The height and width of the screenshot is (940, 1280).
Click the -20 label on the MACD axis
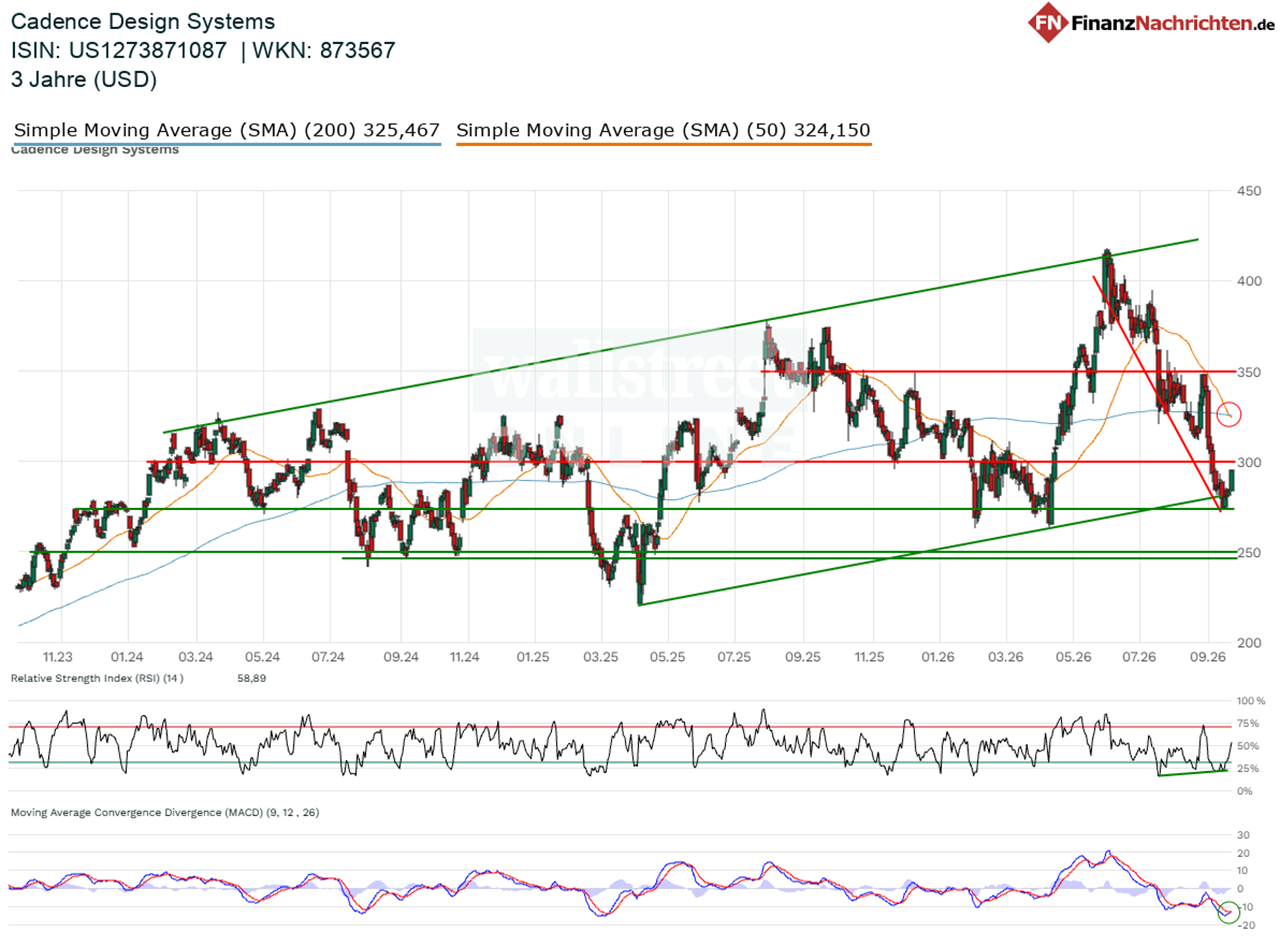1246,924
